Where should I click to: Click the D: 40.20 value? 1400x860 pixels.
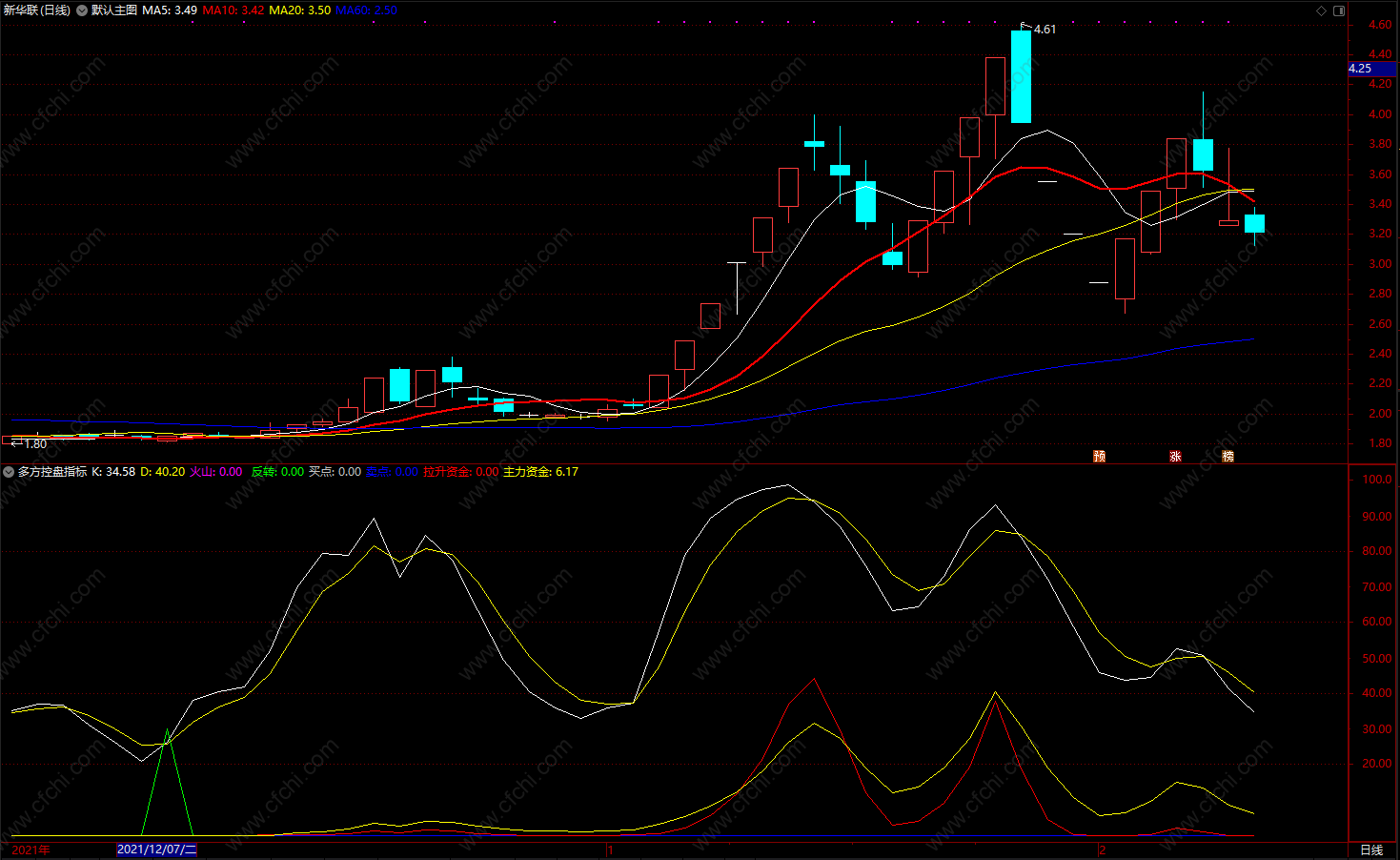(163, 472)
